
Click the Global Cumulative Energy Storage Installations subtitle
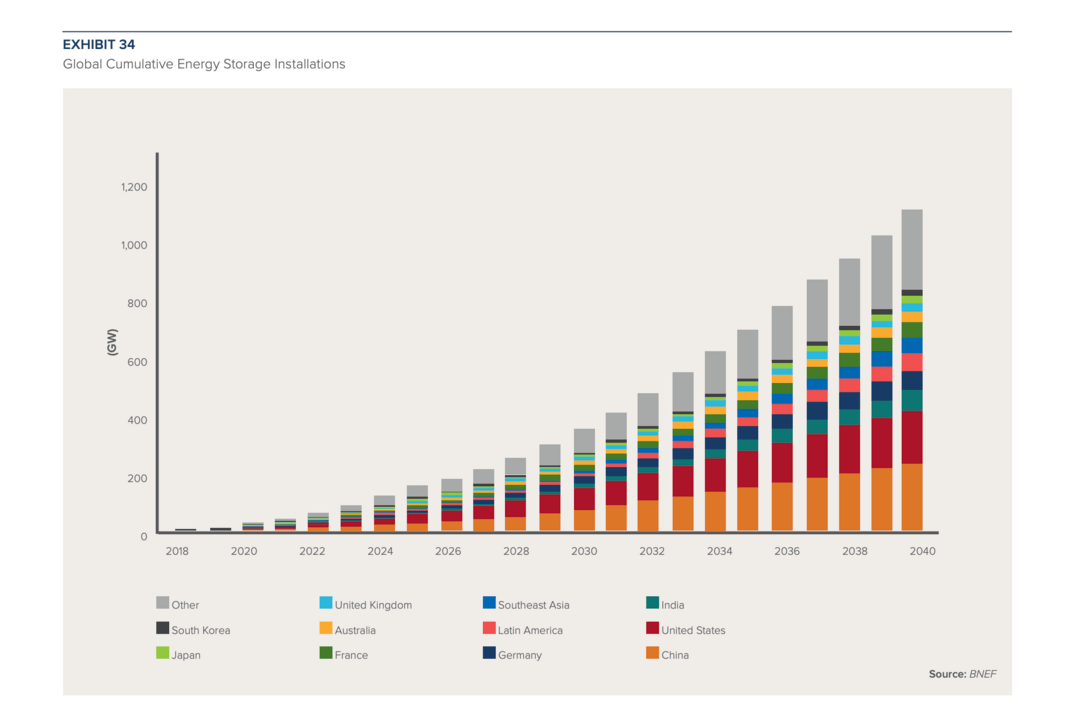click(x=204, y=64)
